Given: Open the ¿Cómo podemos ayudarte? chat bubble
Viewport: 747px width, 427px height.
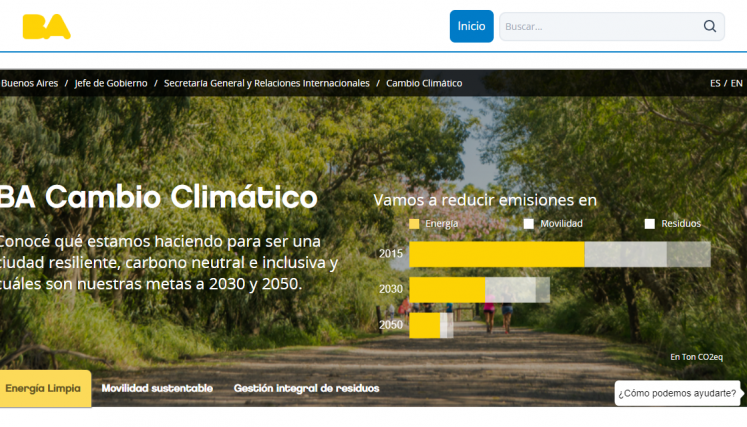Looking at the screenshot, I should tap(677, 393).
